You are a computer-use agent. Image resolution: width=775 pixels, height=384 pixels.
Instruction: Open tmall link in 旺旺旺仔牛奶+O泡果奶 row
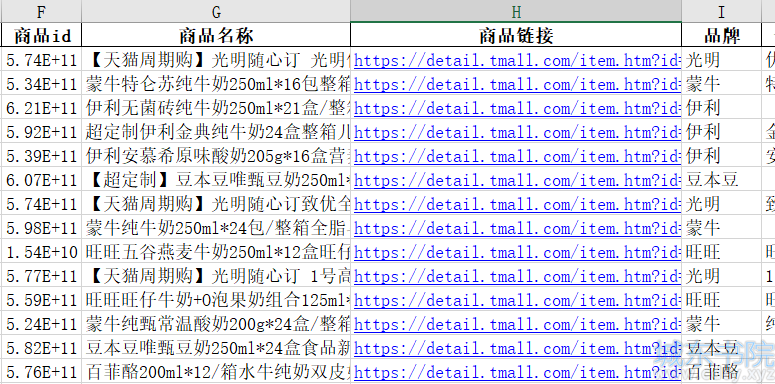click(517, 300)
